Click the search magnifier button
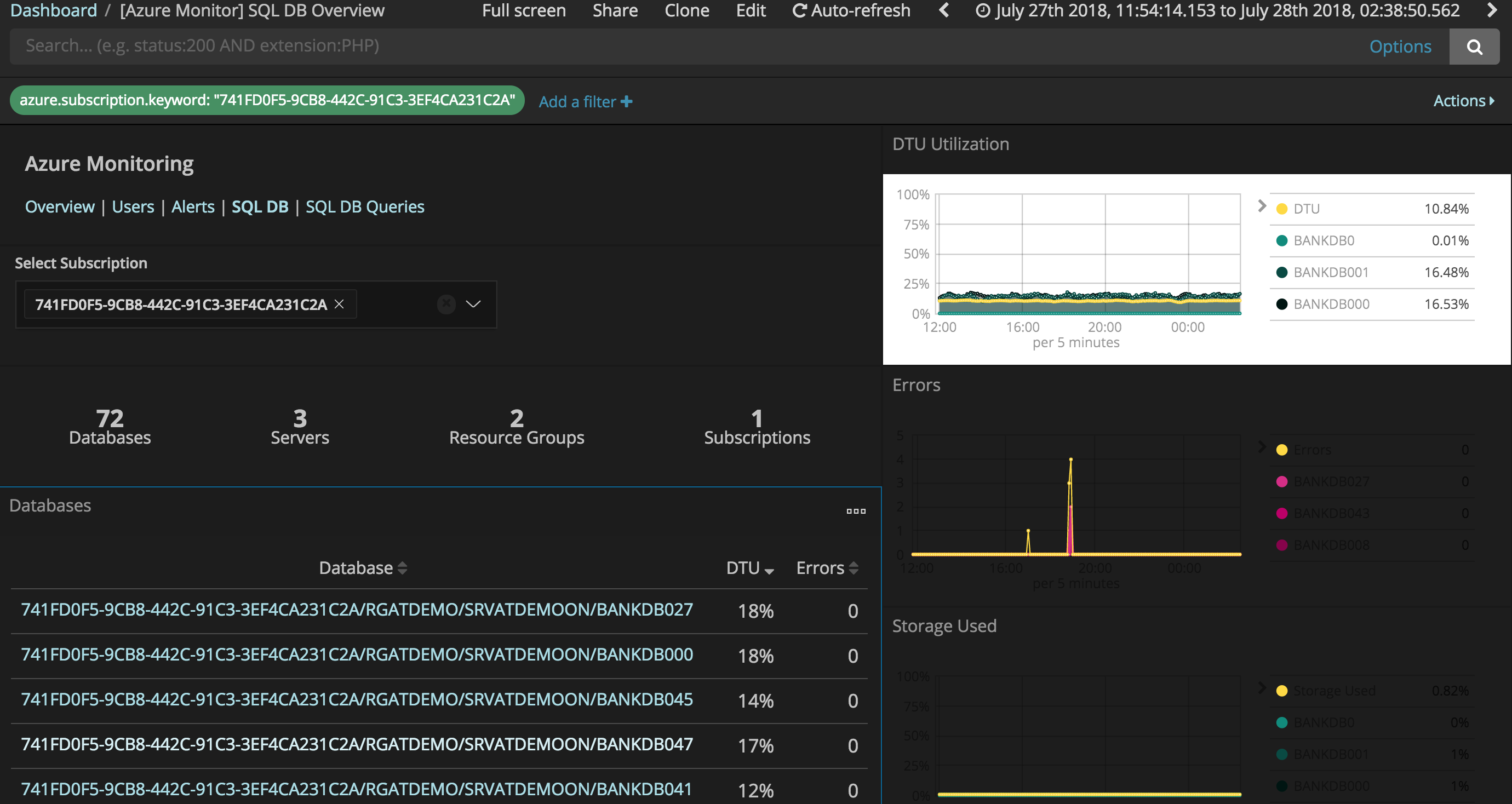The height and width of the screenshot is (804, 1512). 1474,47
